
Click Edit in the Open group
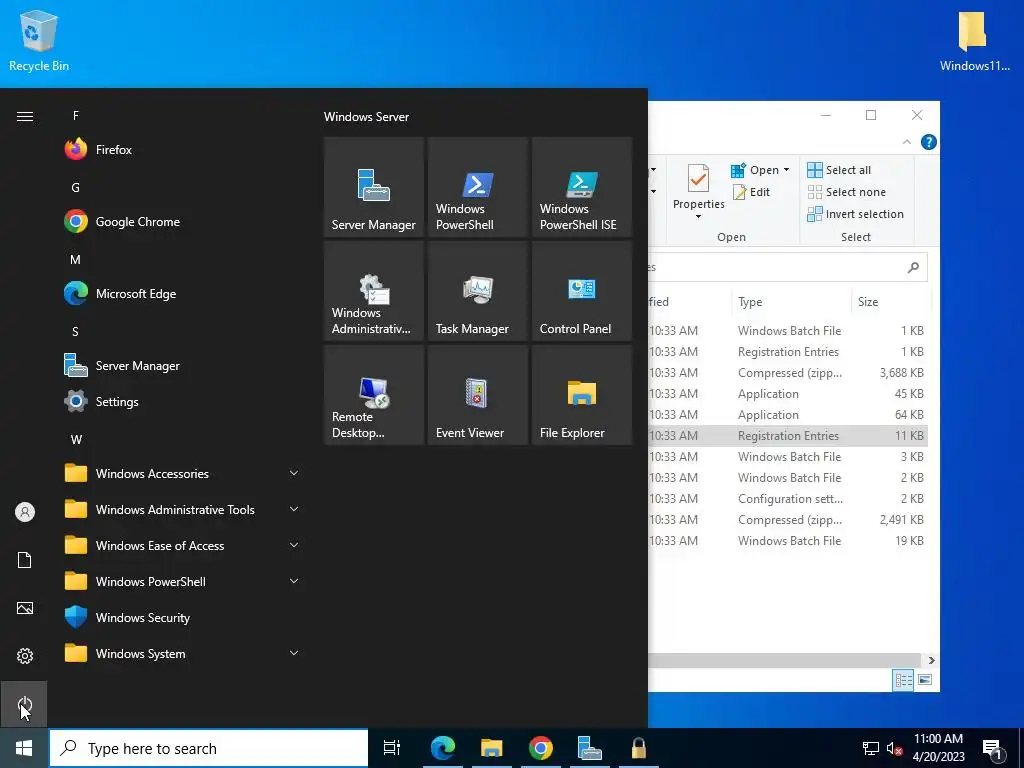pos(751,192)
